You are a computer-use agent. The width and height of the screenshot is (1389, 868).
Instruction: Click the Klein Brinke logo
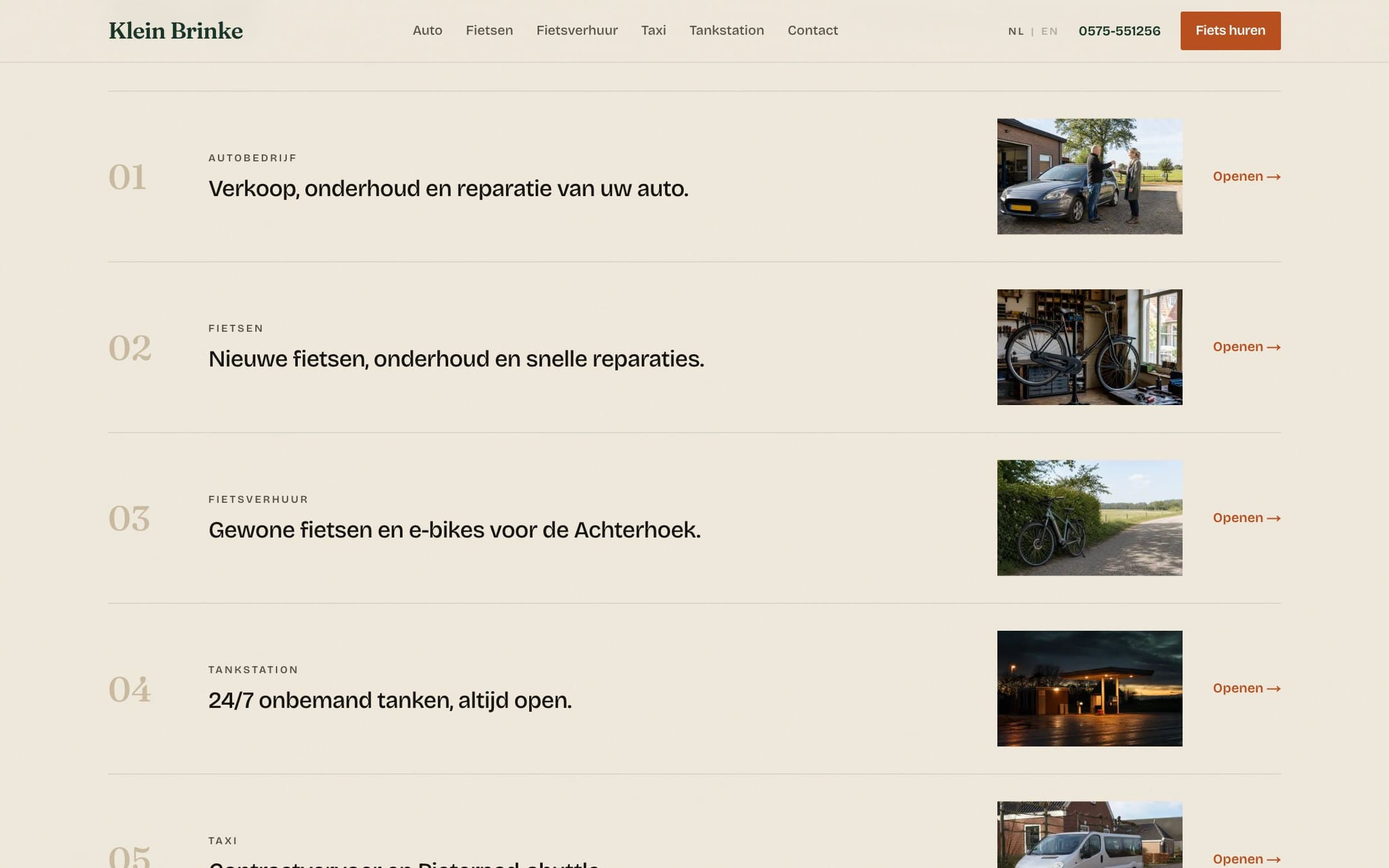[x=176, y=31]
